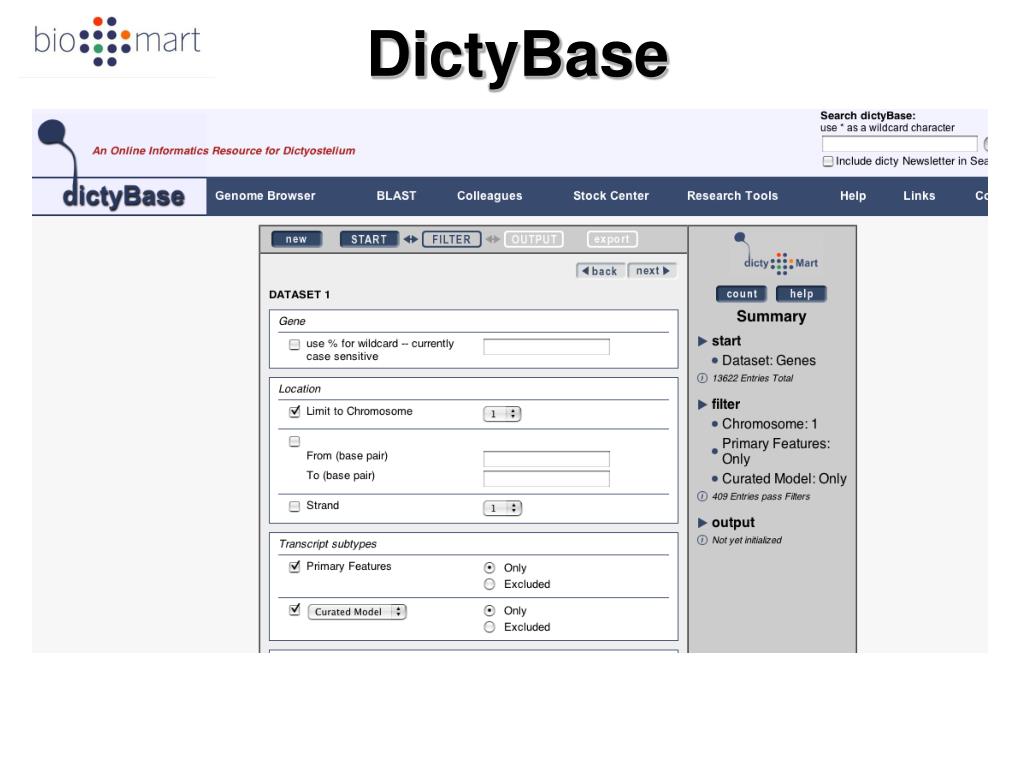Collapse the filter section in Summary
The height and width of the screenshot is (768, 1024).
703,404
